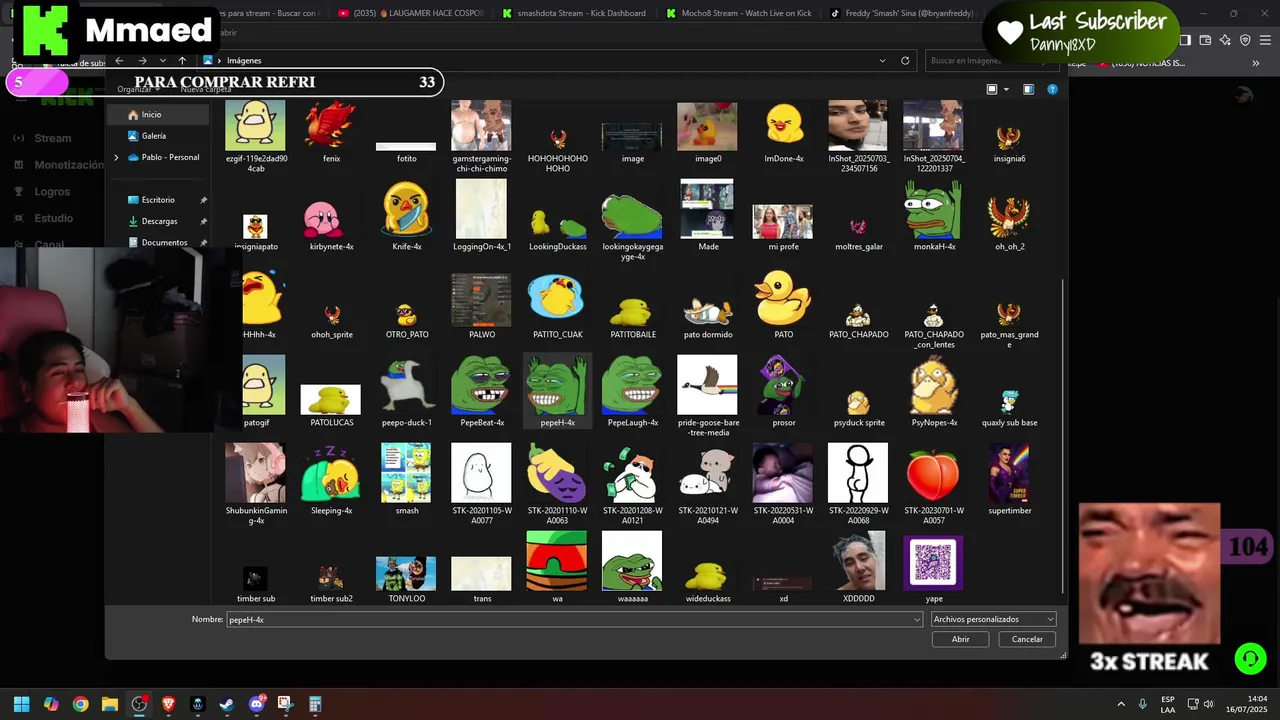Click the microphone tray icon
Screen dimensions: 1280x720
1142,704
